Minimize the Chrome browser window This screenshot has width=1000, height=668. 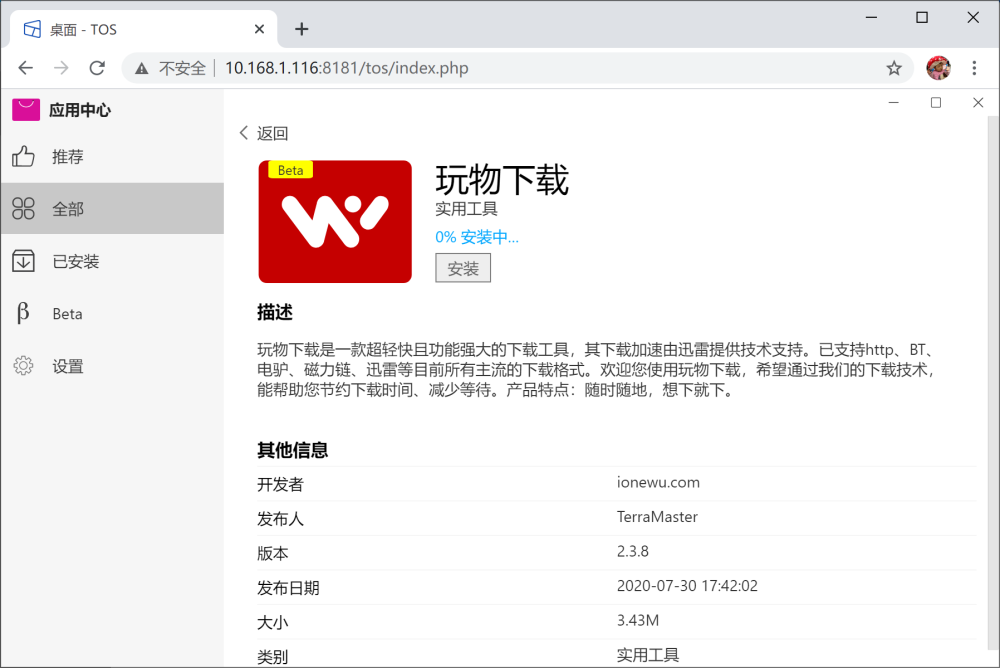(871, 17)
